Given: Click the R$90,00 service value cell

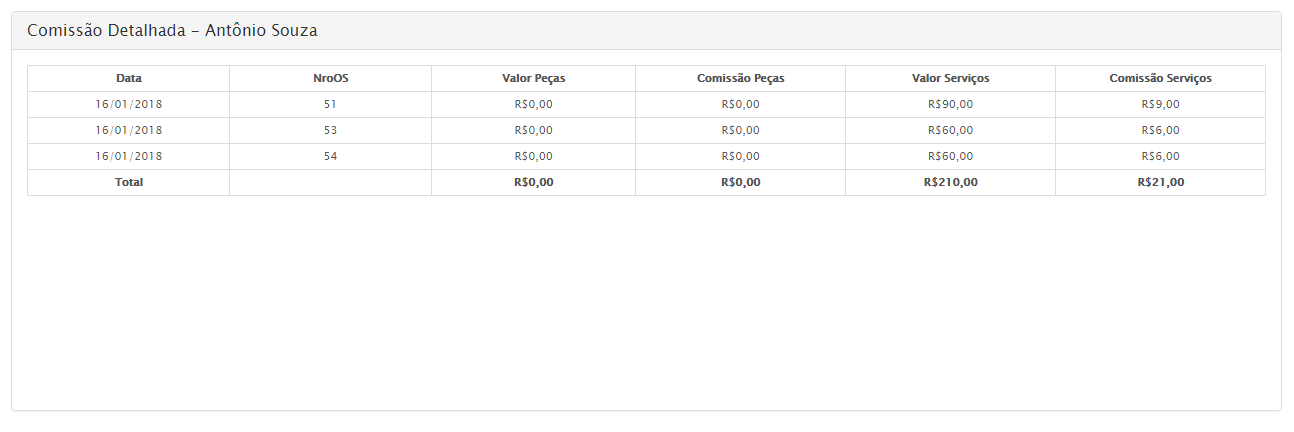Looking at the screenshot, I should pyautogui.click(x=950, y=104).
